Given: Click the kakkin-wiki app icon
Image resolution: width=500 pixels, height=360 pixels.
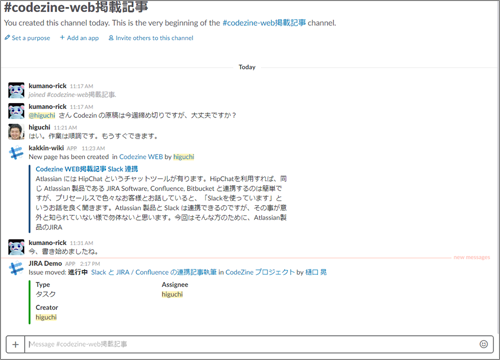Looking at the screenshot, I should click(x=16, y=153).
